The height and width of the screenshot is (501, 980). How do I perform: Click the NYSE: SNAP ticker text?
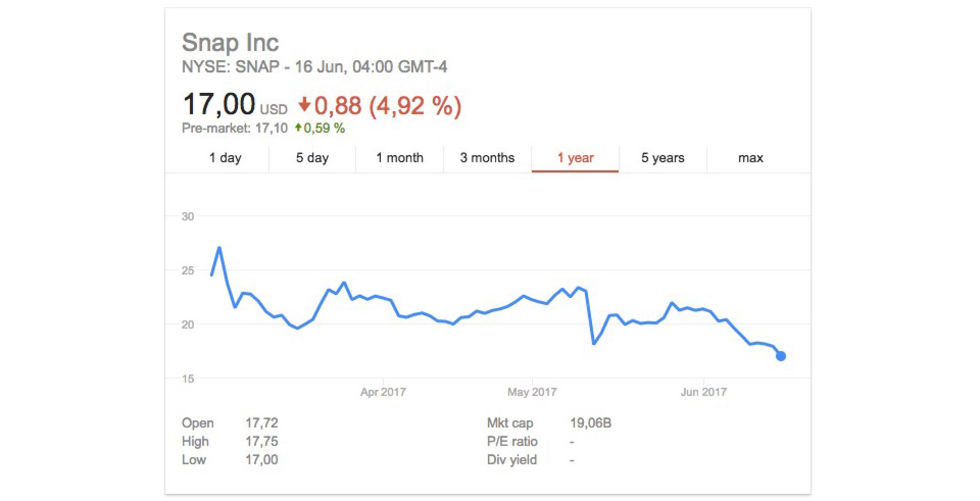coord(231,67)
